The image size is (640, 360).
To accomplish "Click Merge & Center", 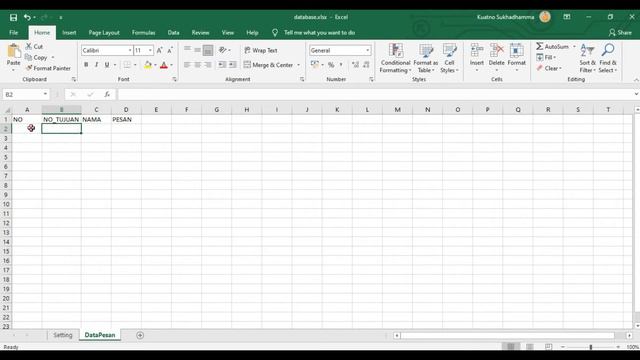I will [269, 64].
